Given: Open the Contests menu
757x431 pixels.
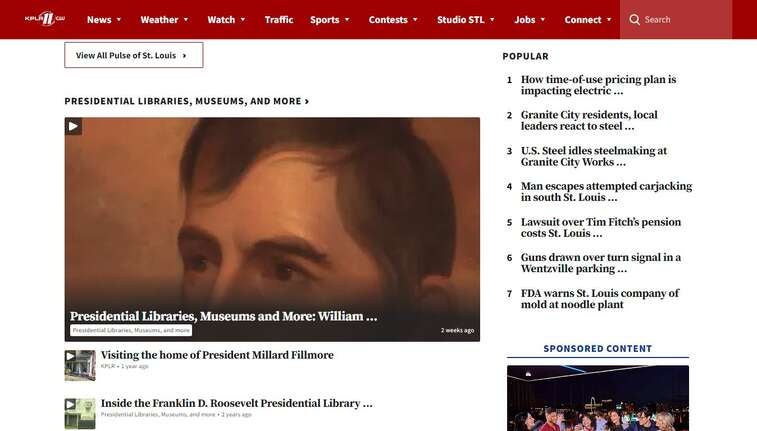Looking at the screenshot, I should coord(393,20).
